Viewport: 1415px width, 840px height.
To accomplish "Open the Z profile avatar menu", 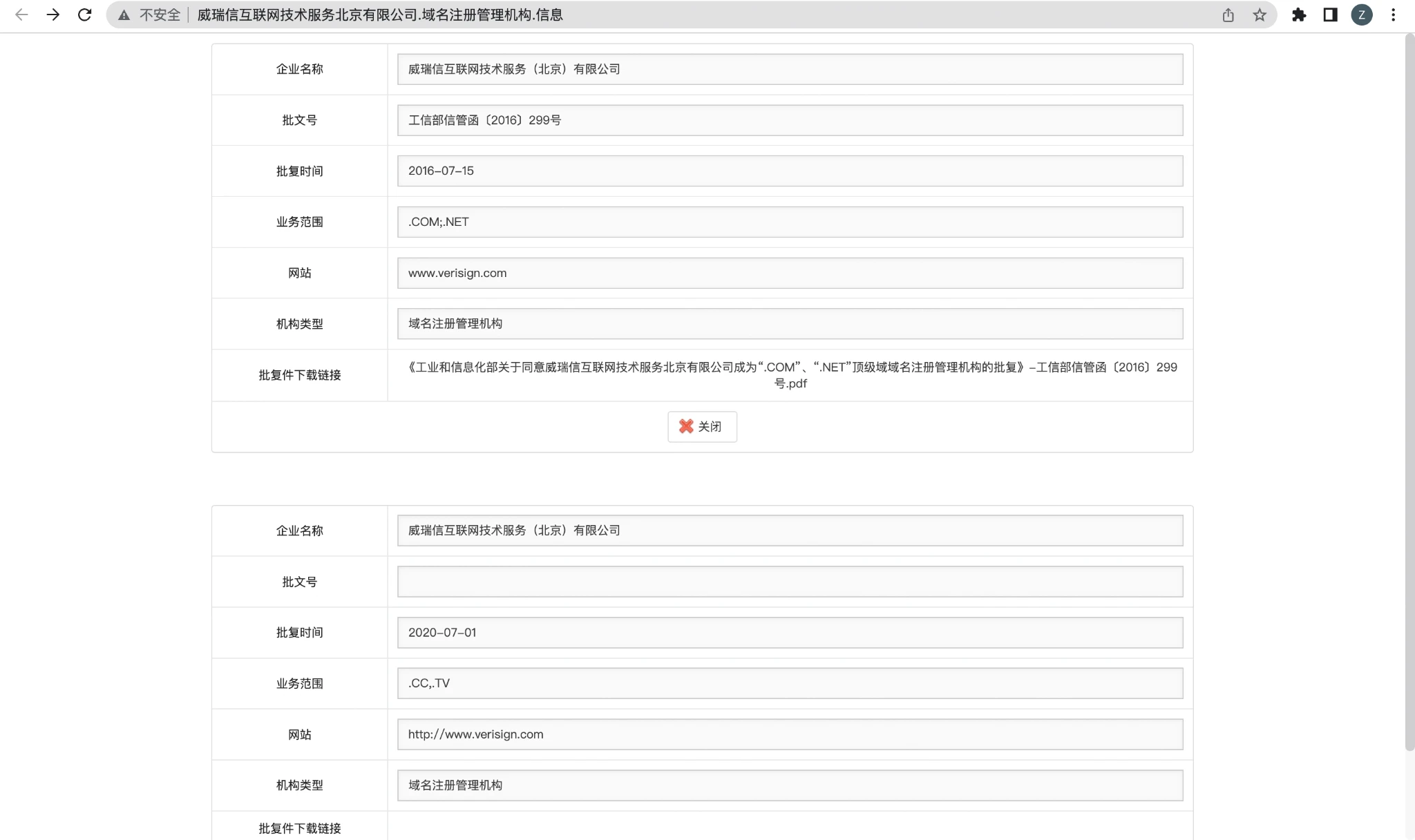I will (1361, 15).
